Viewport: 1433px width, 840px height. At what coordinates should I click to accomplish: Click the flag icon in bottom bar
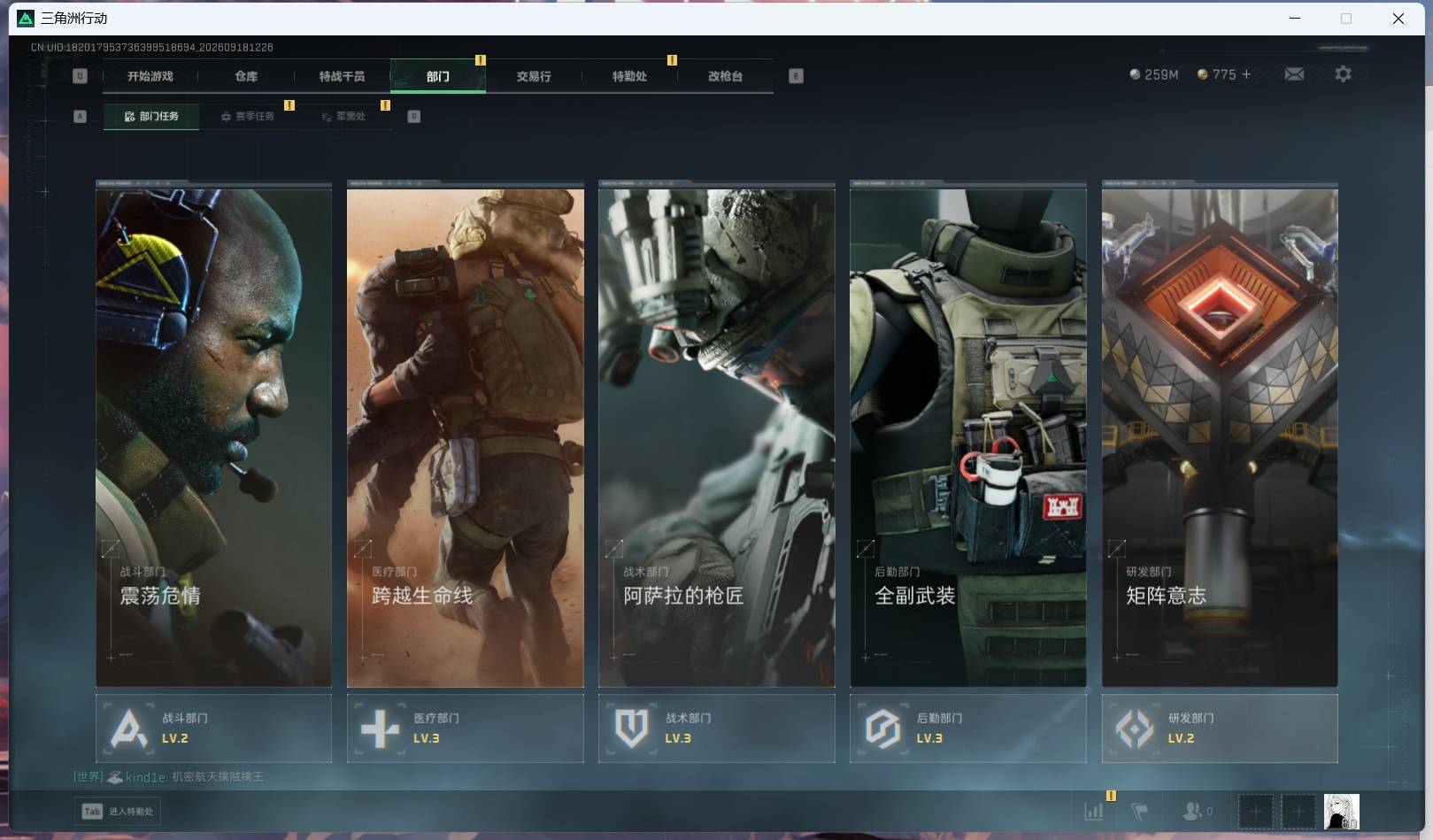pyautogui.click(x=1140, y=811)
